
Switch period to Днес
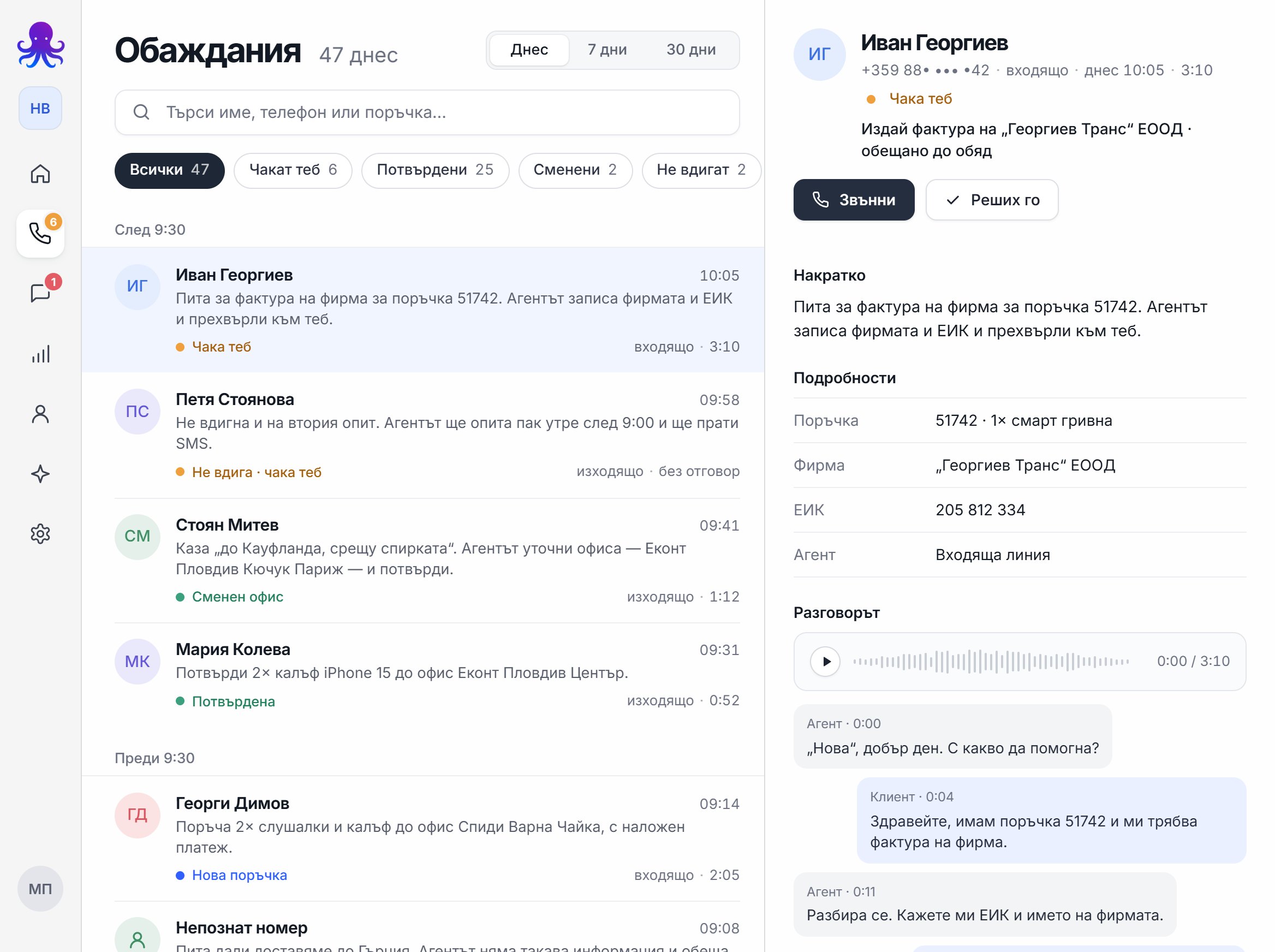529,50
